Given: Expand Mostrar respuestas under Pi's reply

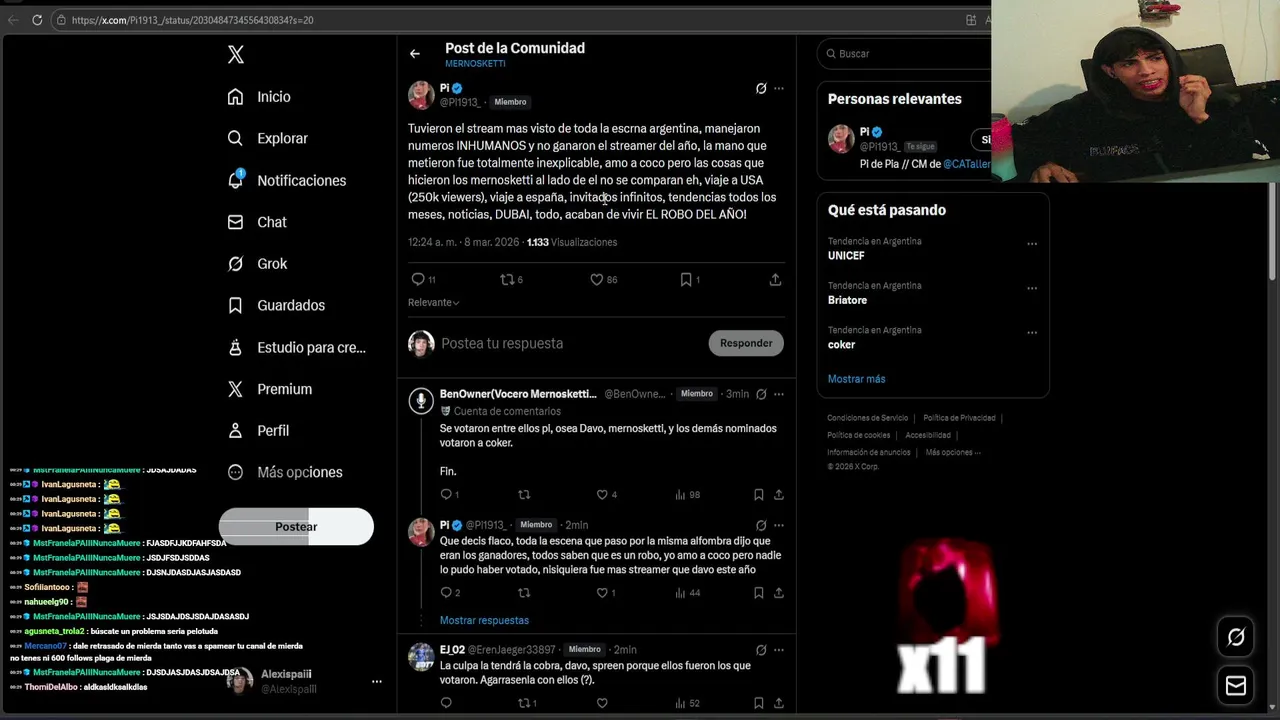Looking at the screenshot, I should tap(484, 621).
